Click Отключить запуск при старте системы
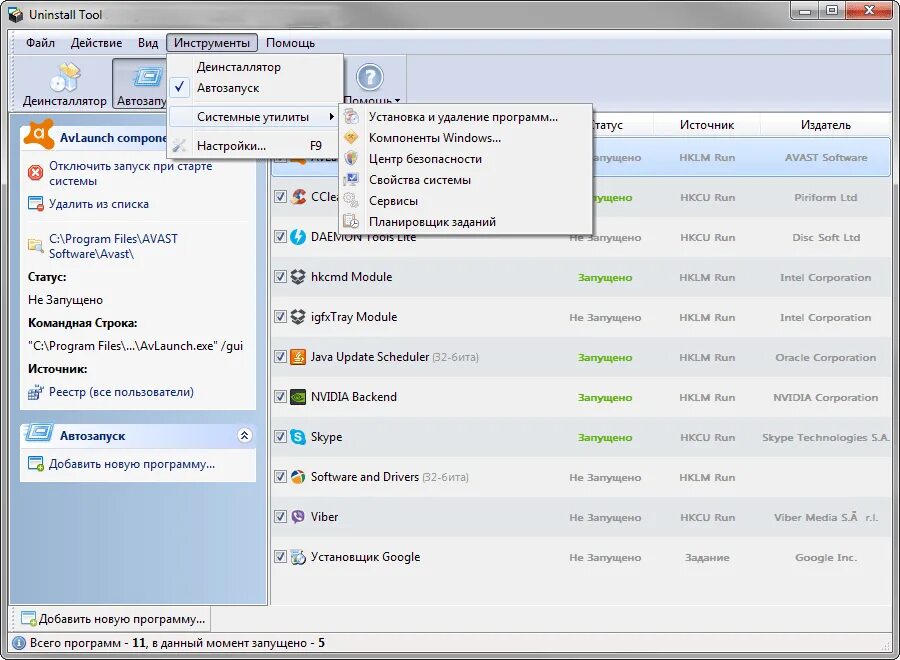 tap(130, 173)
